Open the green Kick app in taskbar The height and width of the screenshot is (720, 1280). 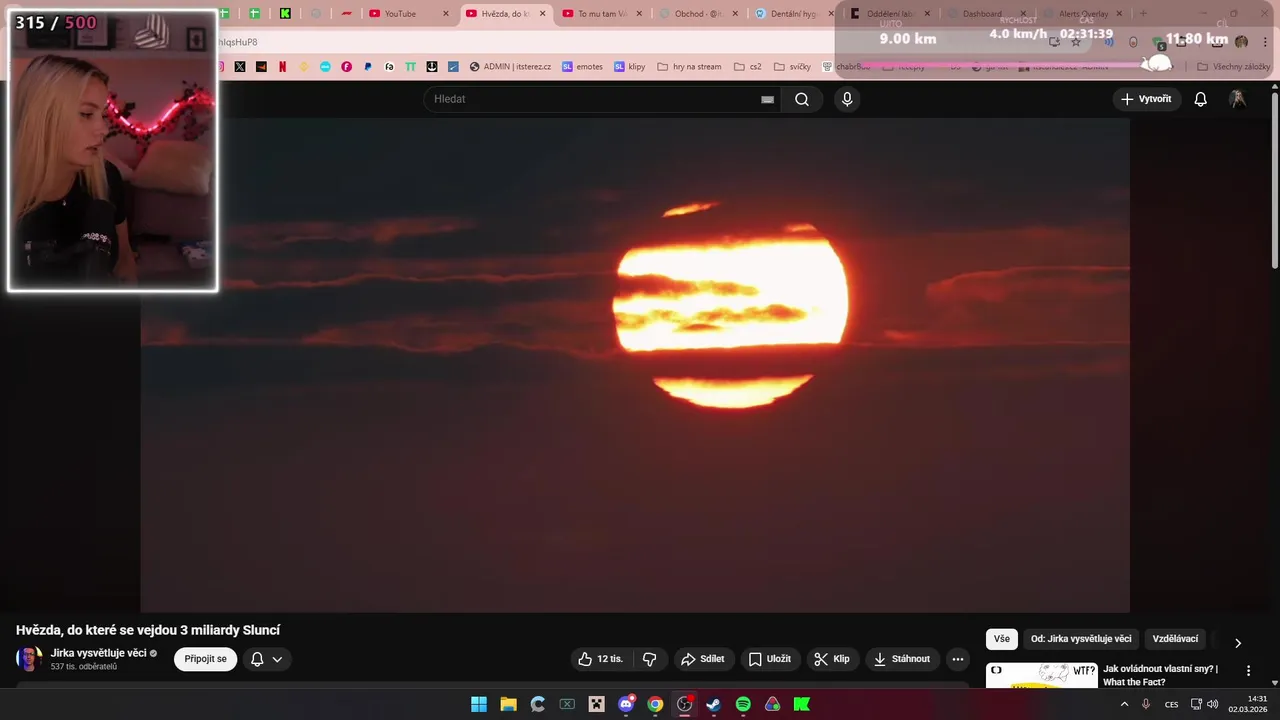click(802, 704)
